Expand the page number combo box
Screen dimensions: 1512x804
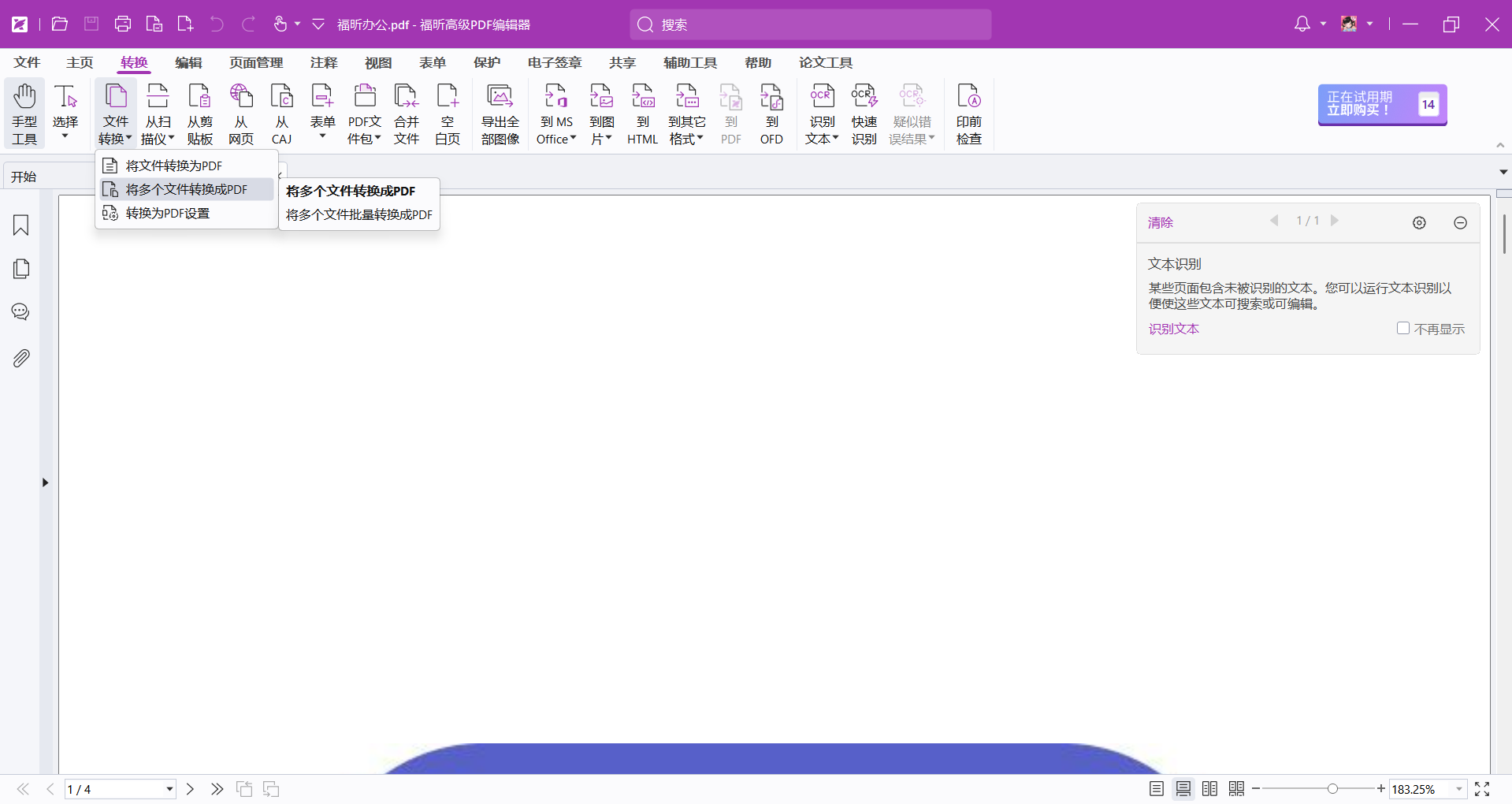[169, 789]
